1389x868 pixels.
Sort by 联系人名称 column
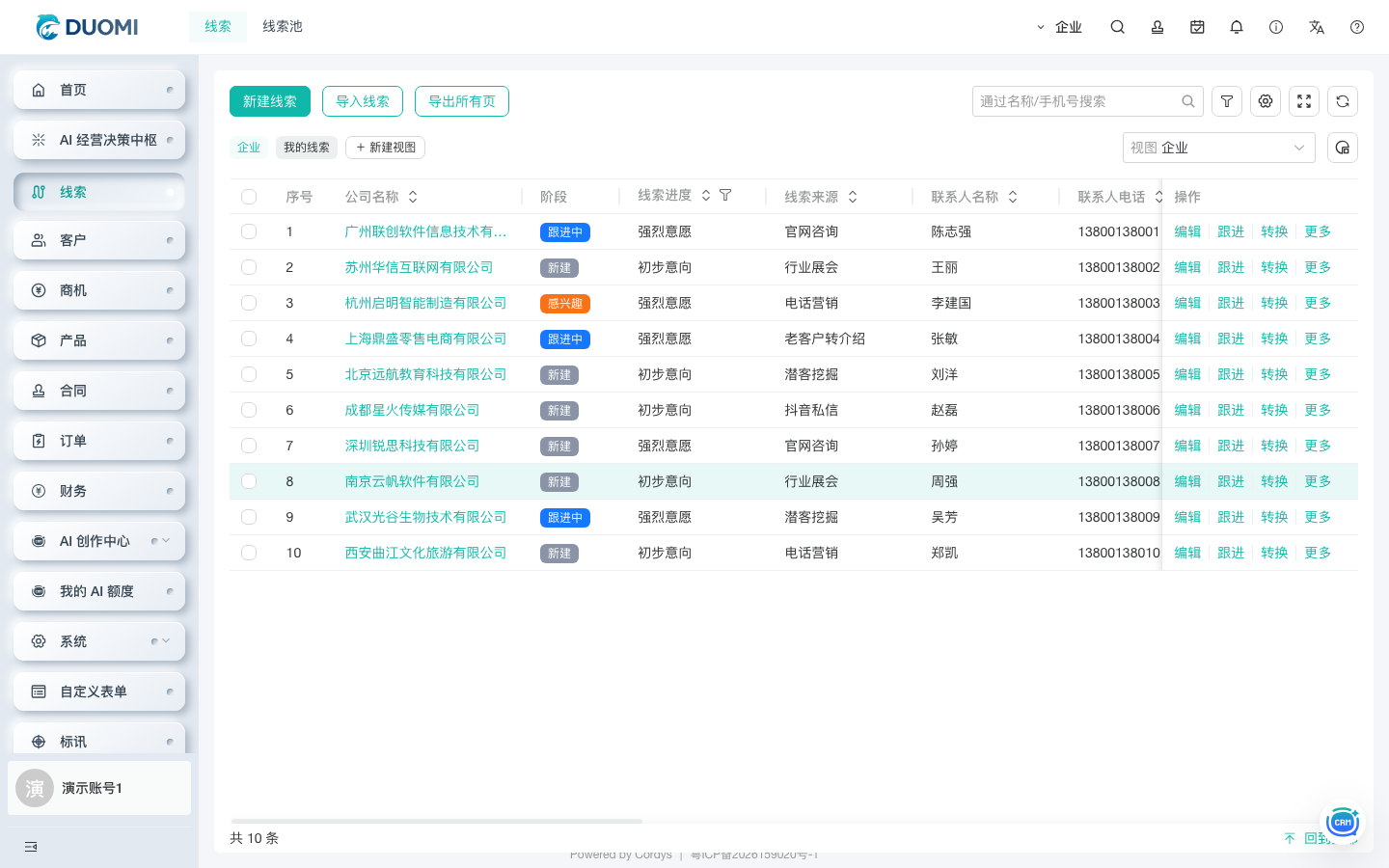[x=1013, y=197]
